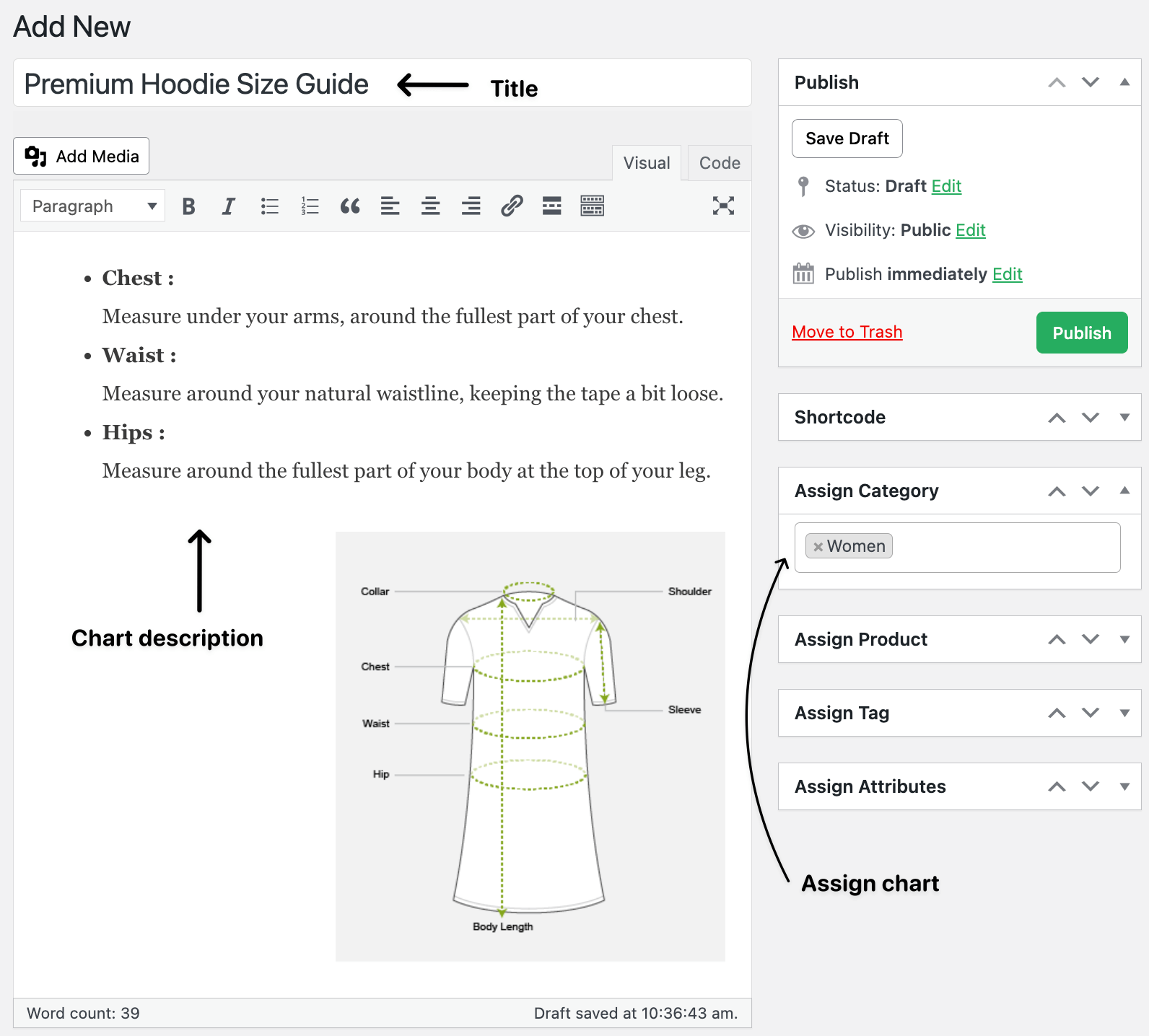
Task: Move the Publish panel down
Action: point(1091,82)
